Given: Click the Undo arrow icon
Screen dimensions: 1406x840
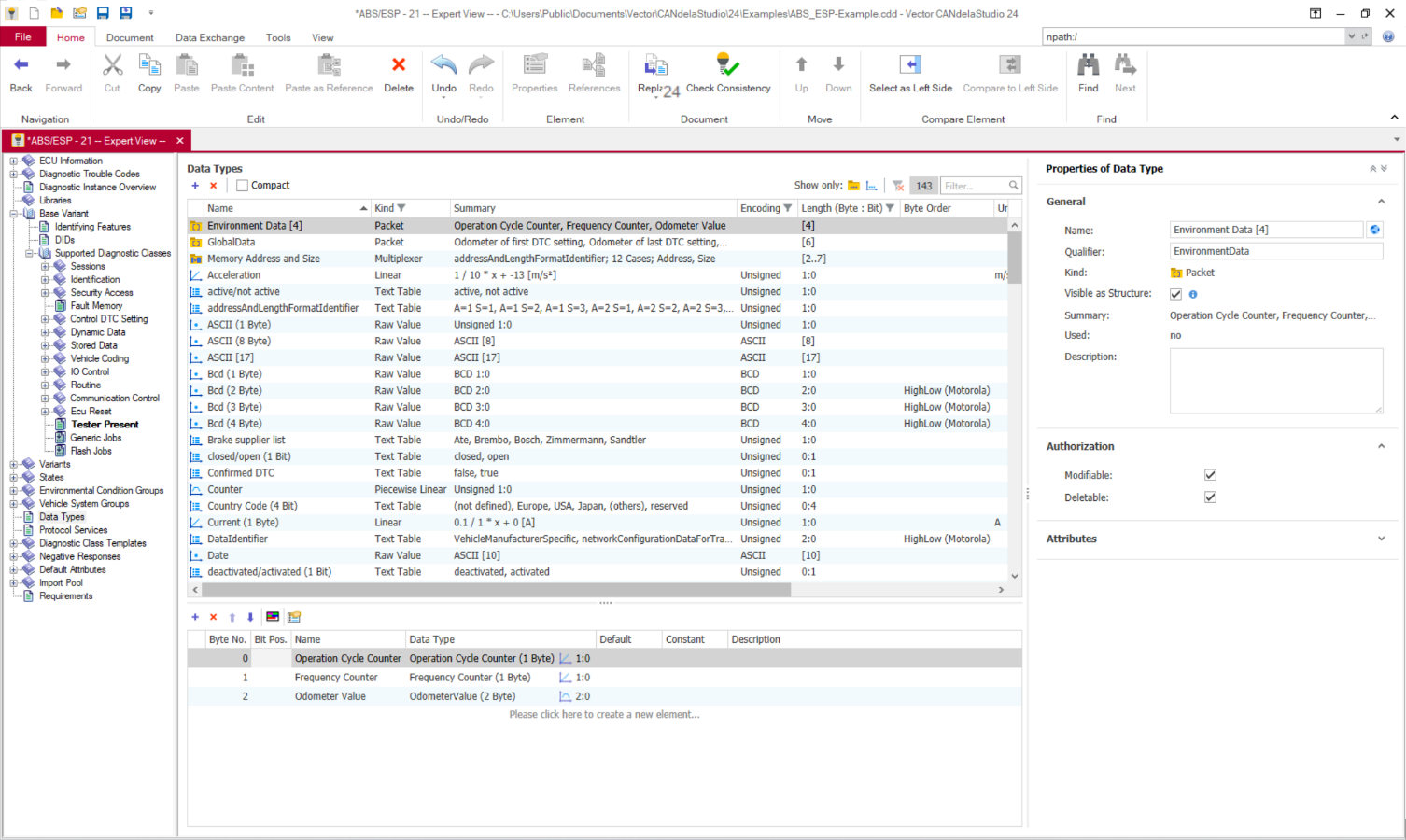Looking at the screenshot, I should coord(443,64).
